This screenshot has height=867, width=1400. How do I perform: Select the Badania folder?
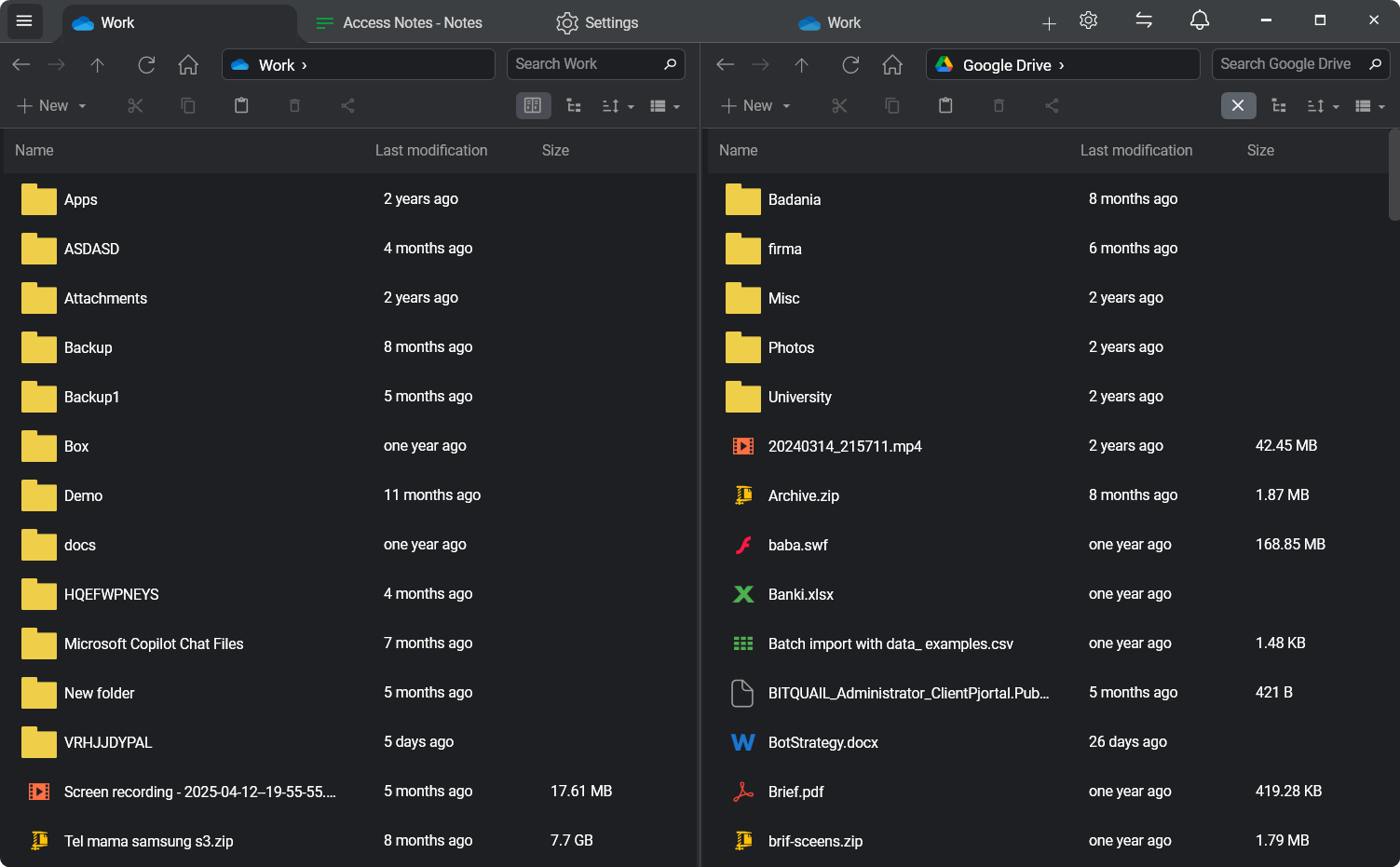pyautogui.click(x=1049, y=199)
